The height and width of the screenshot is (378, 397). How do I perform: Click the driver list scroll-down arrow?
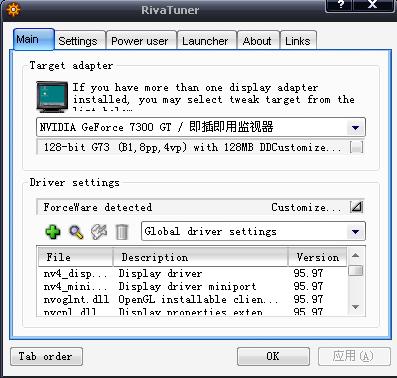(x=355, y=307)
